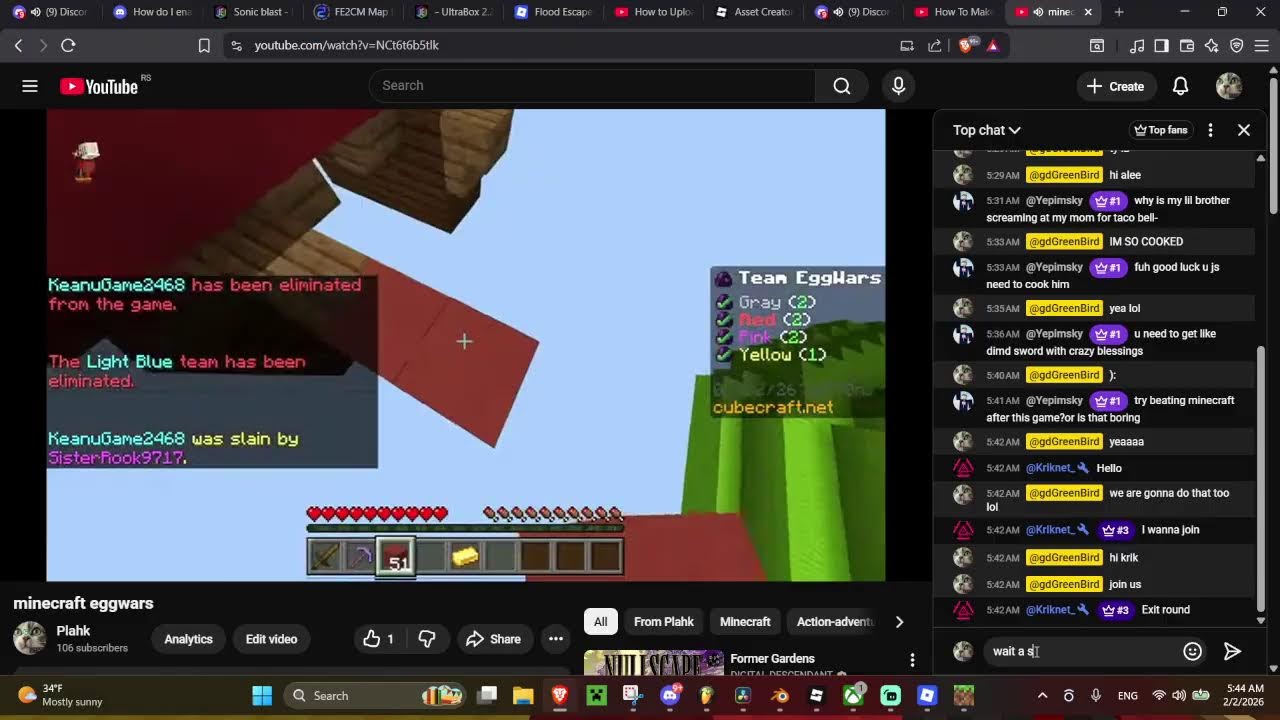1280x720 pixels.
Task: Open options for Former Gardens suggested video
Action: [x=912, y=660]
